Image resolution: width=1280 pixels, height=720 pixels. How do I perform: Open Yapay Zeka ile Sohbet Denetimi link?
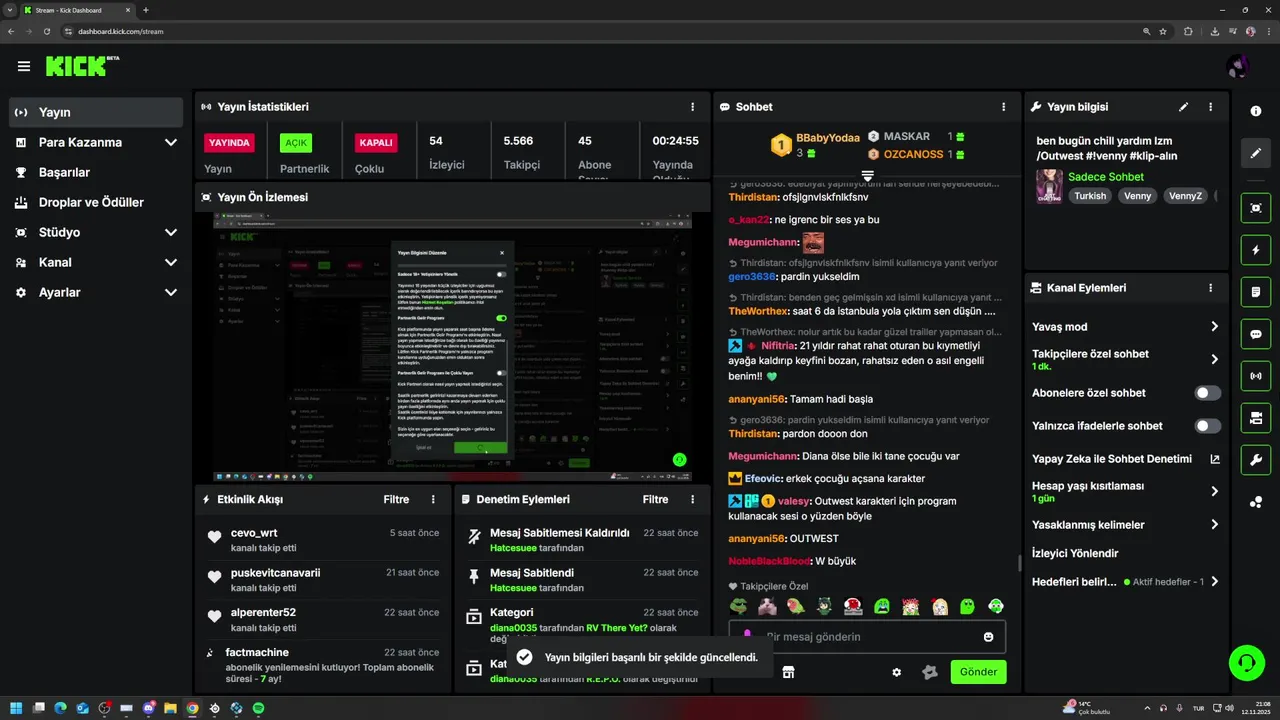[x=1126, y=459]
